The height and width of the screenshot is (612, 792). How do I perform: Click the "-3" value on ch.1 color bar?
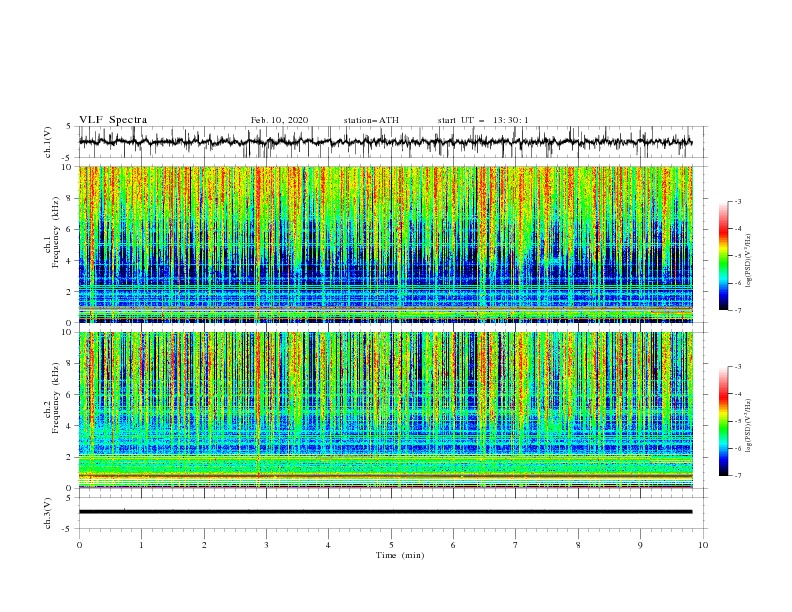[x=738, y=201]
